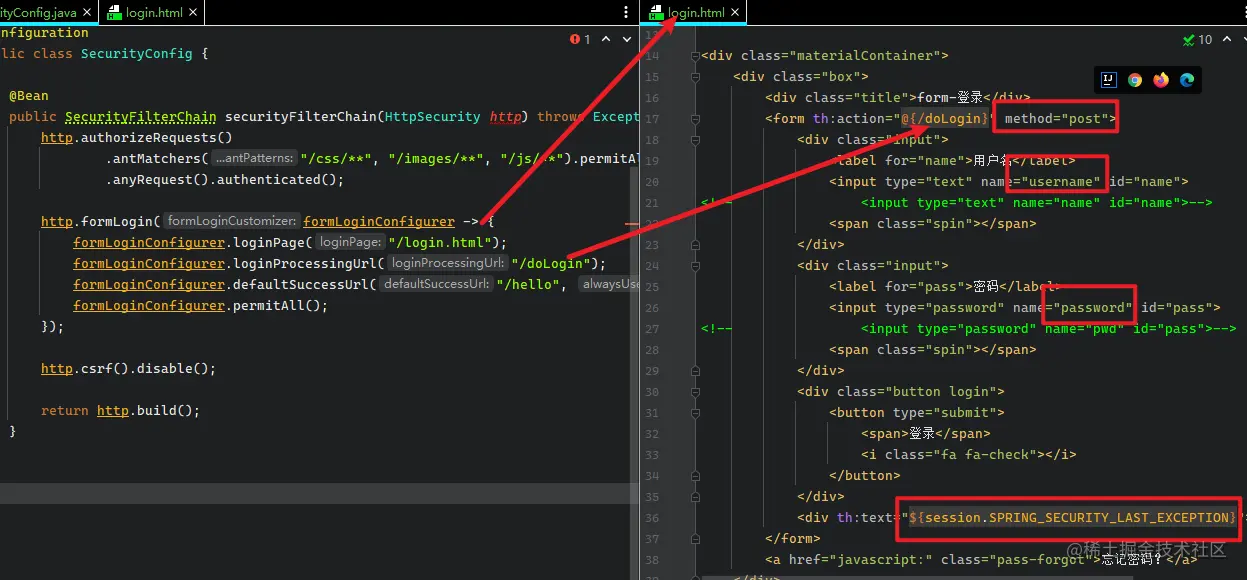Click formLoginConfigurer lambda parameter underlined
The height and width of the screenshot is (580, 1247).
click(x=379, y=222)
